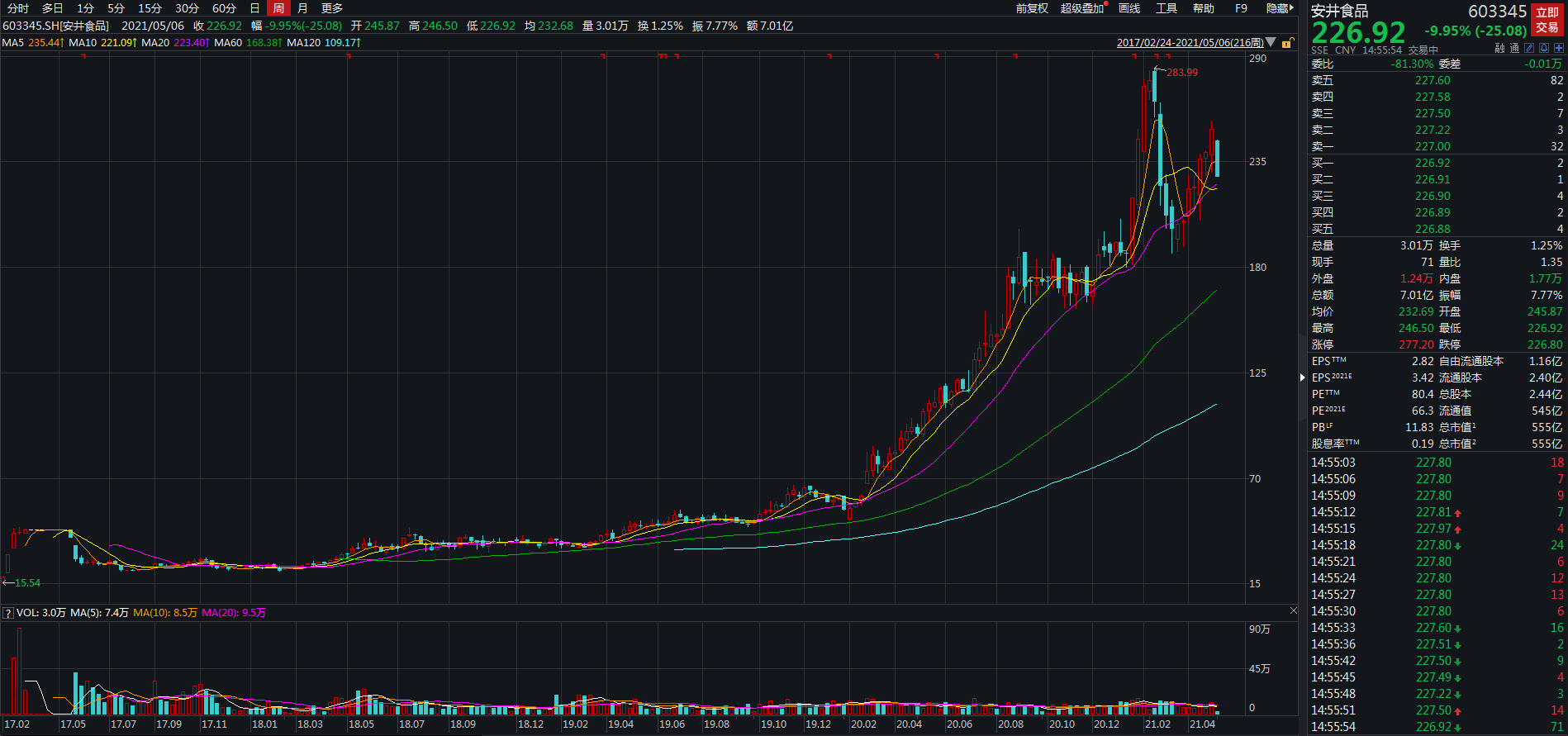Click the 2017/02/24-2021/05/06 date range text
Screen dimensions: 1568x736
click(x=1189, y=42)
